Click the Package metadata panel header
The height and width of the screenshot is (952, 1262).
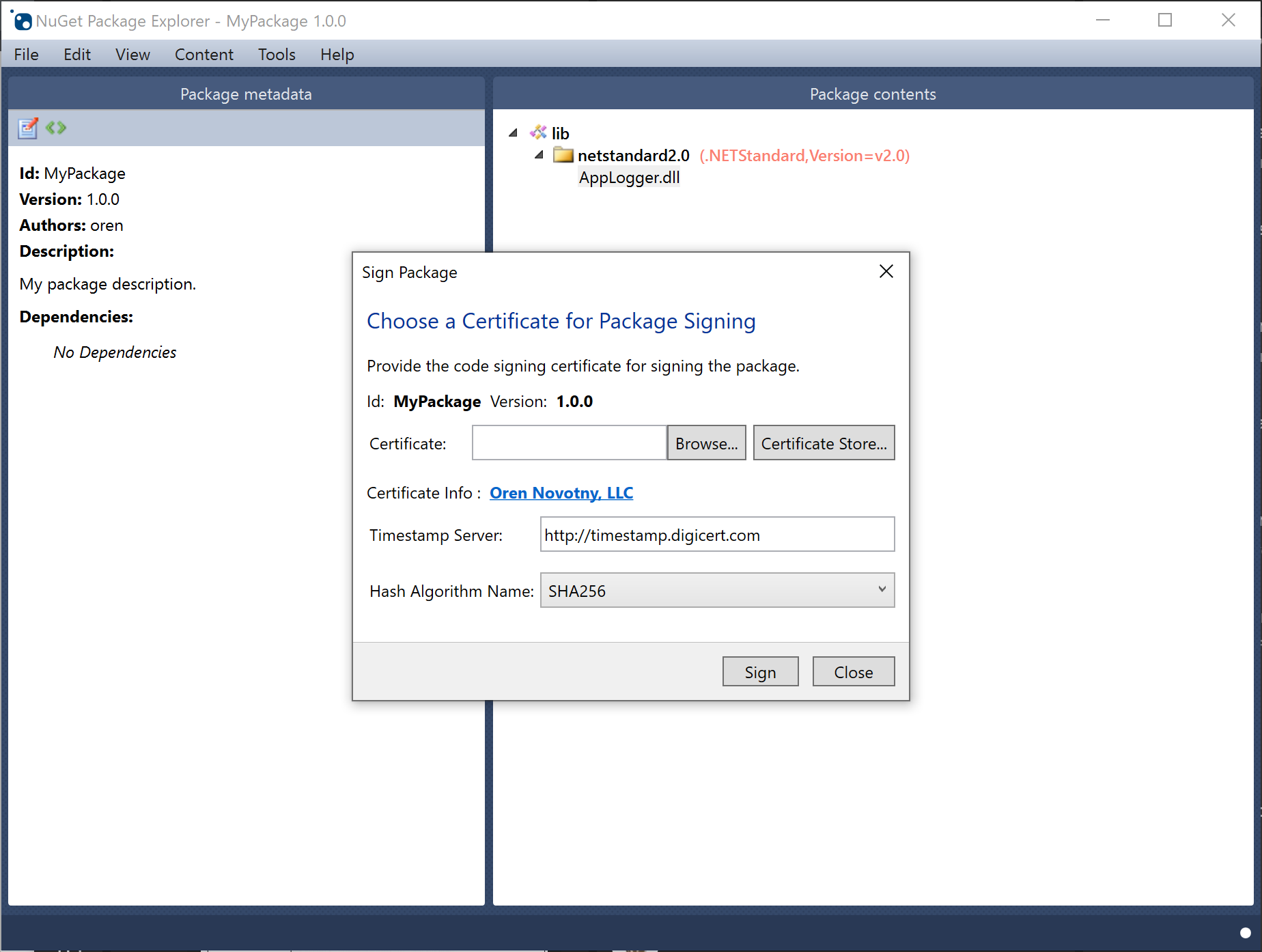tap(246, 94)
